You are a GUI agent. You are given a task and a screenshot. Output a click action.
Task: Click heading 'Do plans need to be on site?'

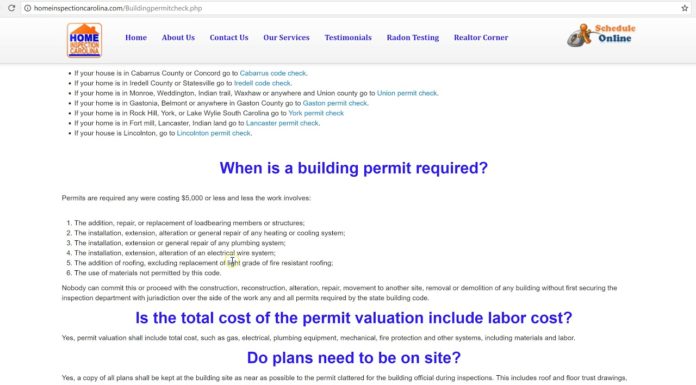click(354, 358)
